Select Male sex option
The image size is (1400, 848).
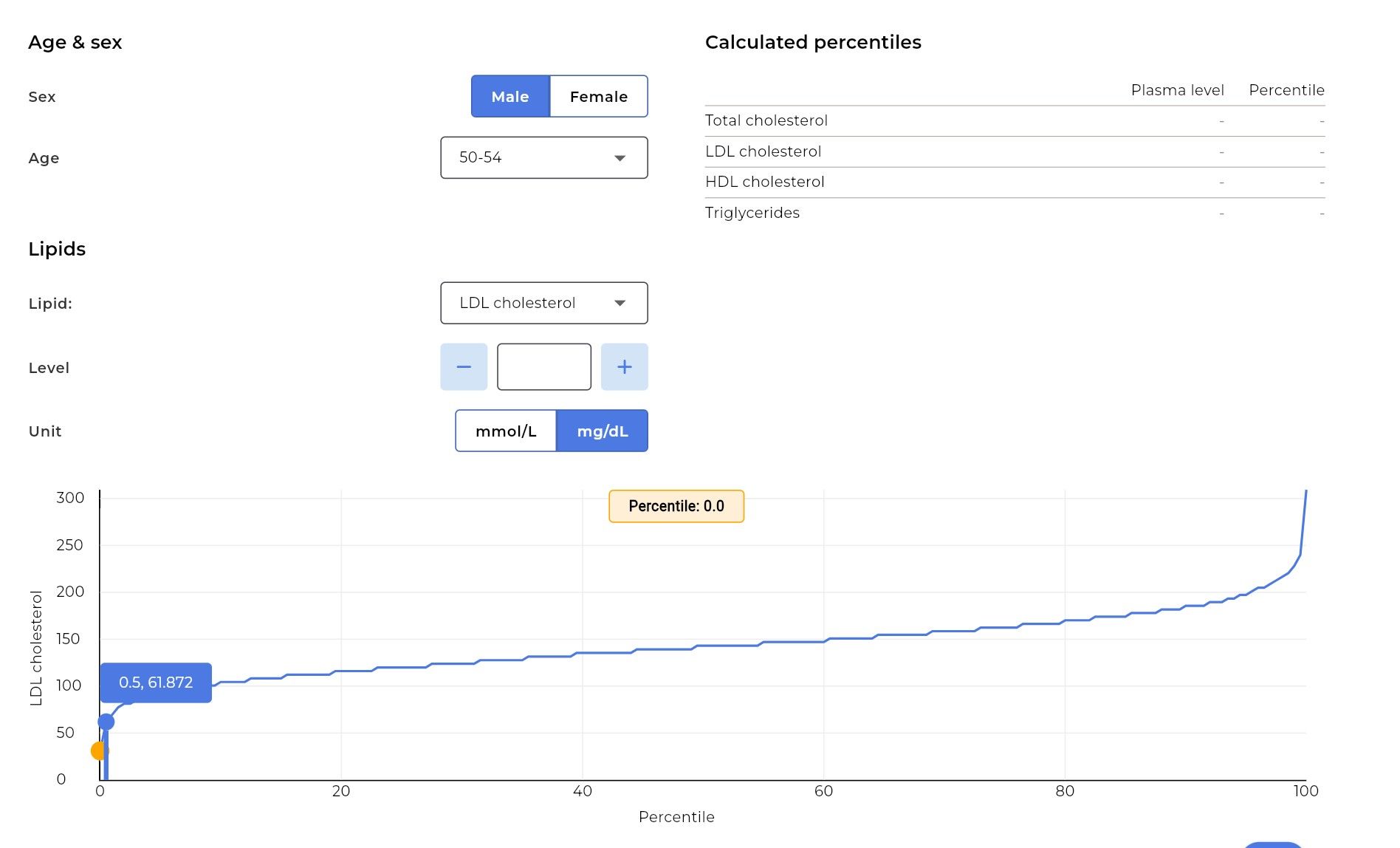pos(510,96)
